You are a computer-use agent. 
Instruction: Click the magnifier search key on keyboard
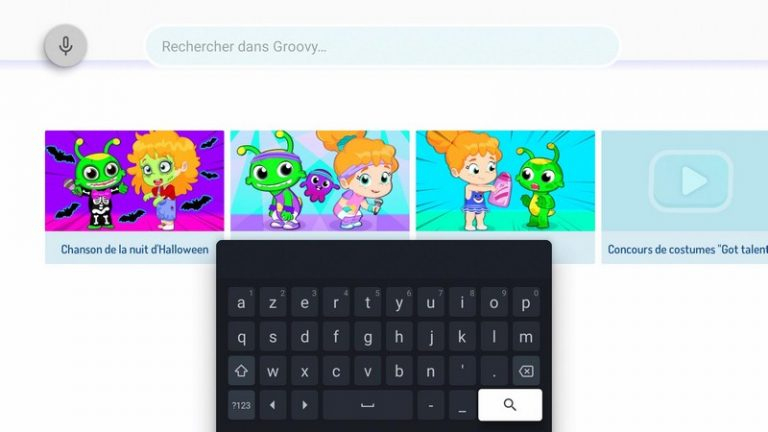pos(510,405)
